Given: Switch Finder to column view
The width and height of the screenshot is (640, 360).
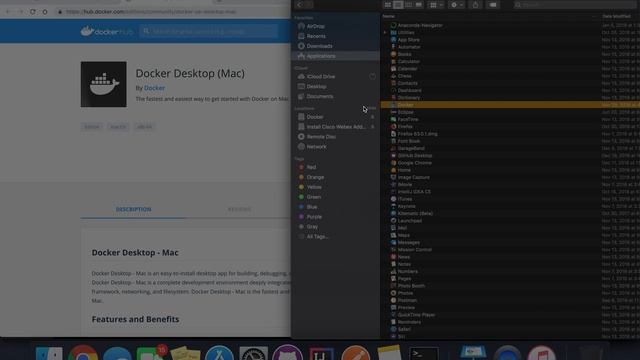Looking at the screenshot, I should pyautogui.click(x=408, y=5).
